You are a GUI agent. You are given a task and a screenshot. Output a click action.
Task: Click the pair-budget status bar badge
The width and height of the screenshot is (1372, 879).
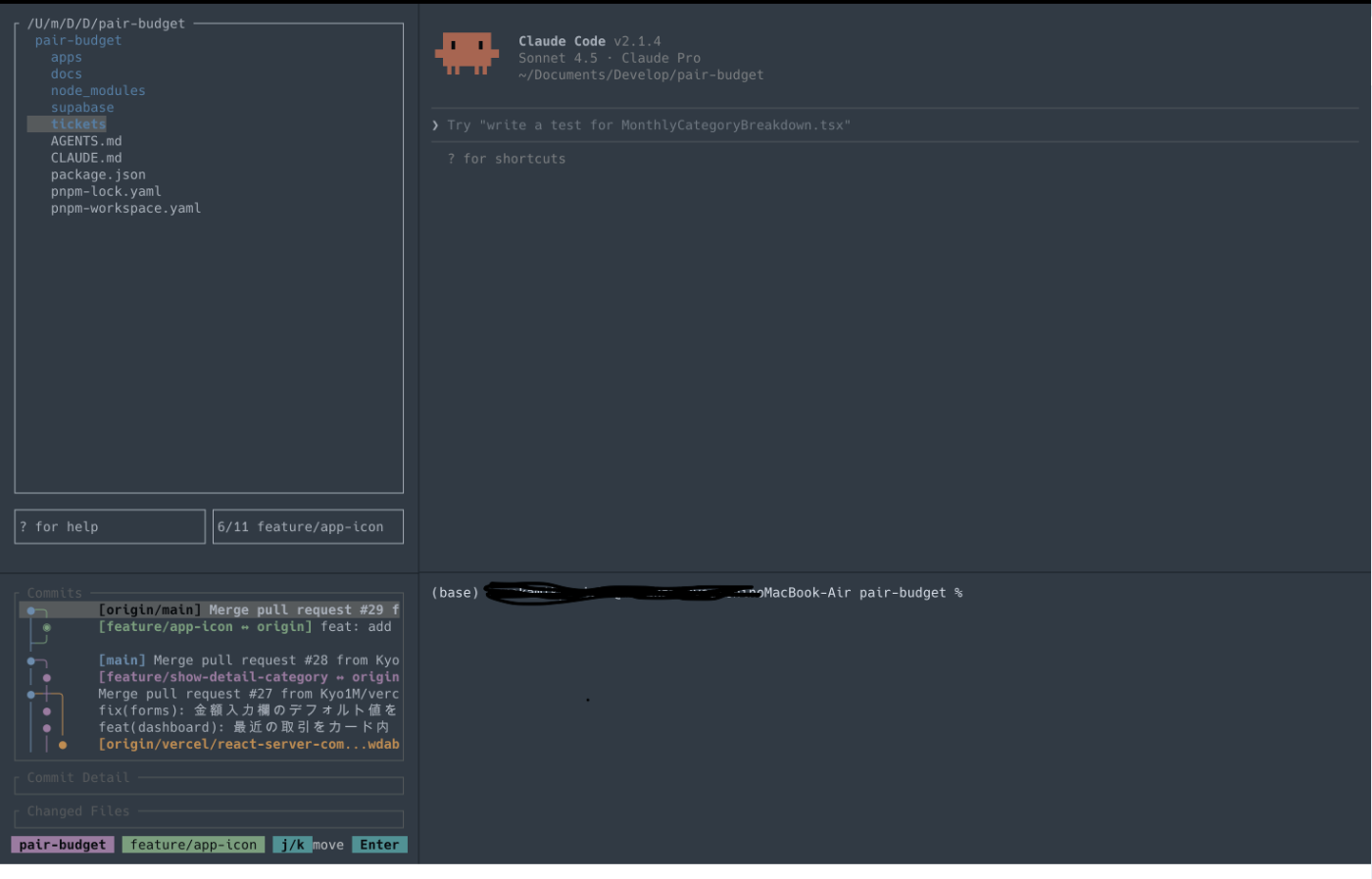point(63,845)
